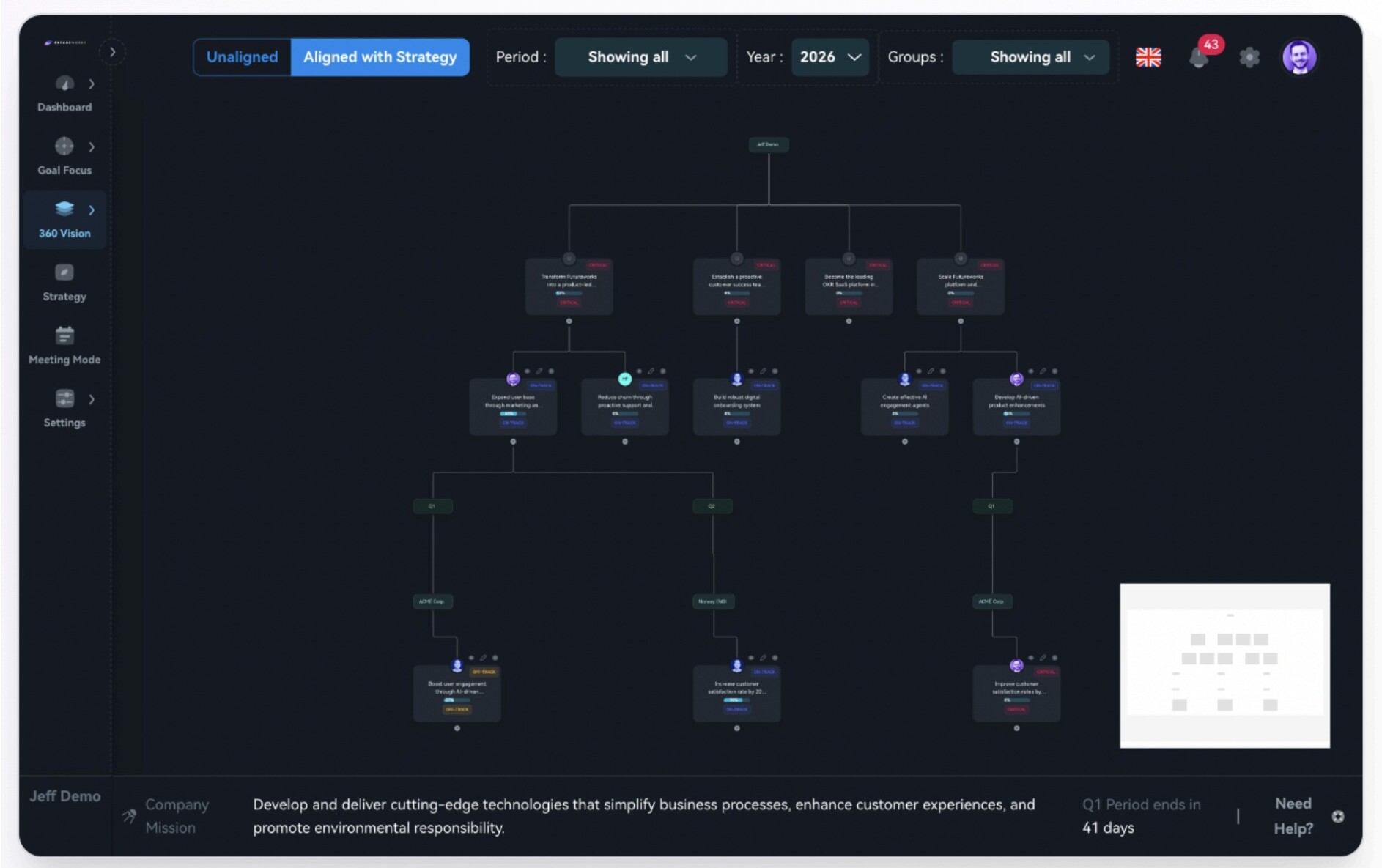Select 'Jeff Demo' root node
The width and height of the screenshot is (1382, 868).
pos(768,144)
